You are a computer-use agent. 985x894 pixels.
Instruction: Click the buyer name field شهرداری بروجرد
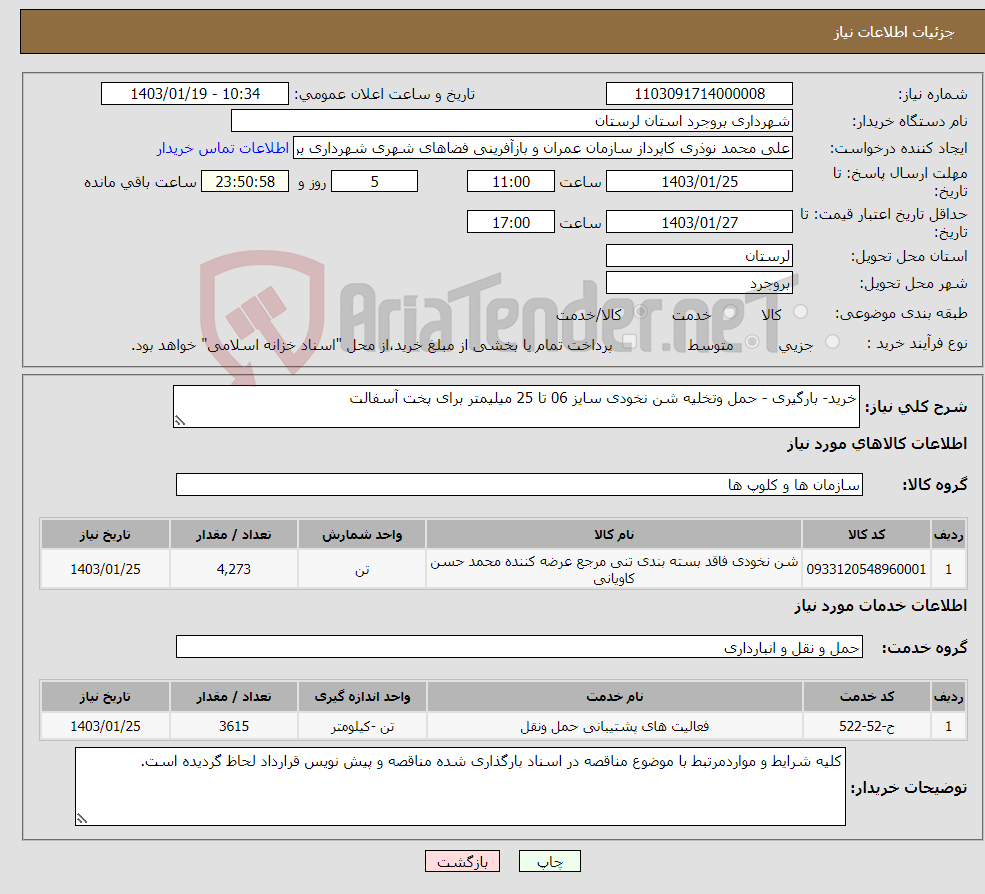click(x=512, y=121)
